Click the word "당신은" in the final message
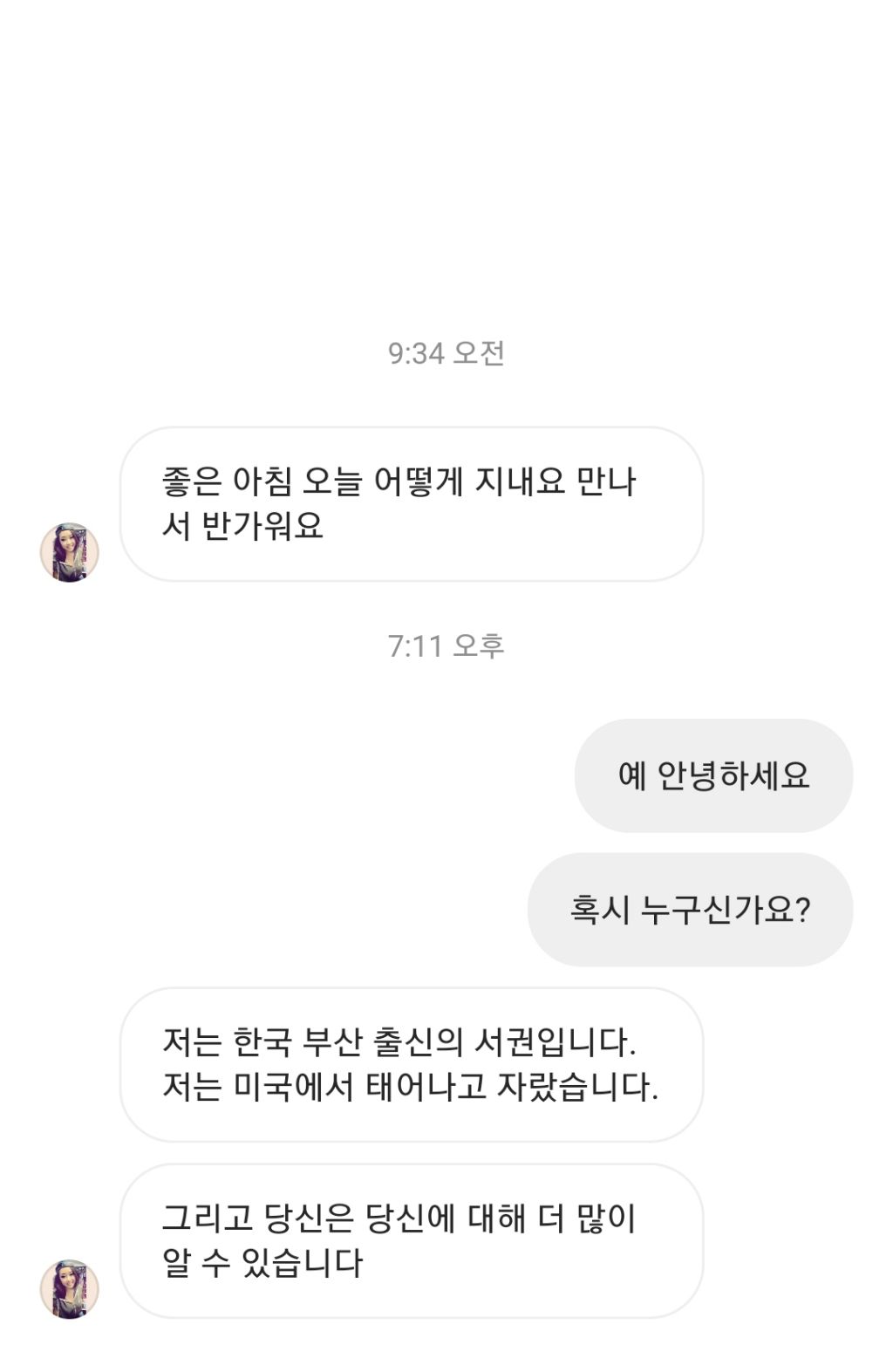Image resolution: width=893 pixels, height=1372 pixels. tap(308, 1218)
